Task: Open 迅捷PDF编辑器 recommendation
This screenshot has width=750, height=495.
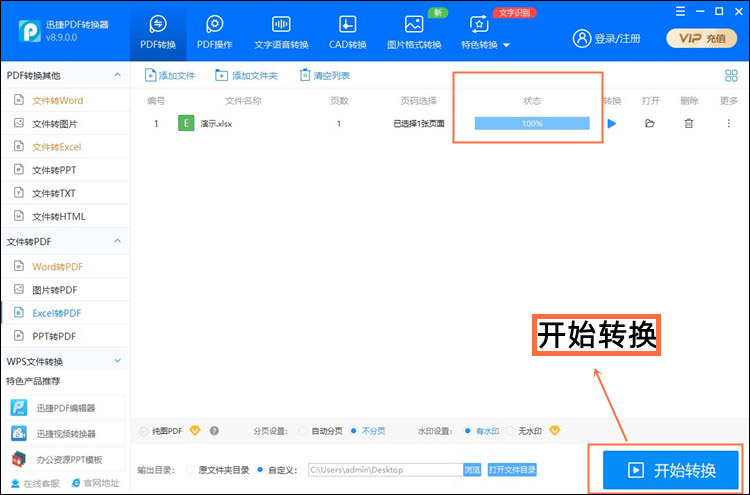Action: (x=66, y=408)
